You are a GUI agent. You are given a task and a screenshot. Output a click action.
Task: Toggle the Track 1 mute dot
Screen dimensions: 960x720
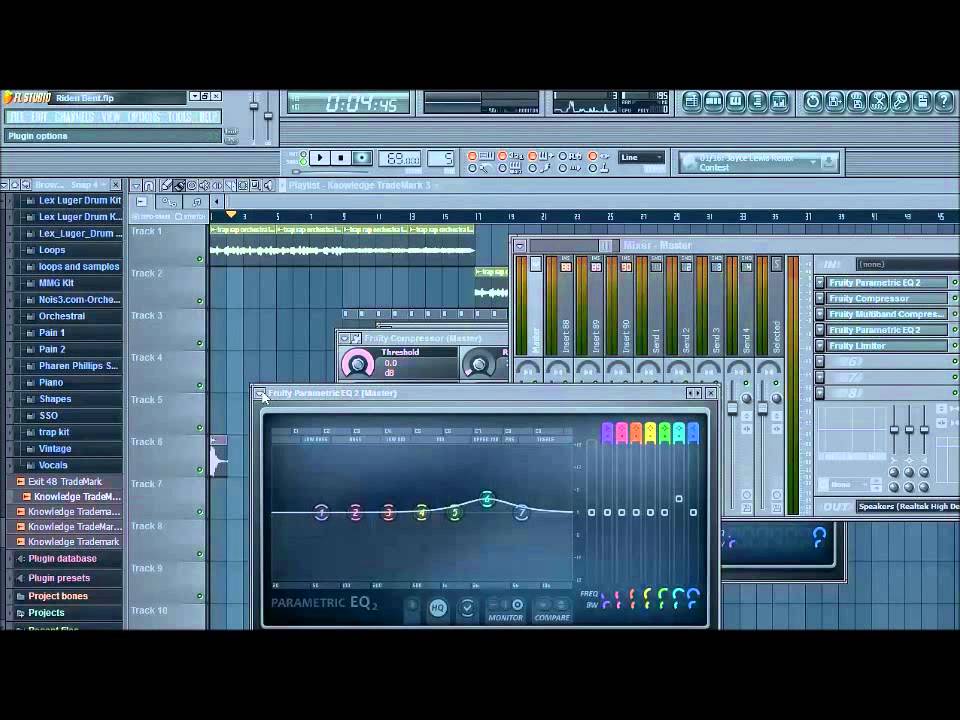(x=200, y=259)
